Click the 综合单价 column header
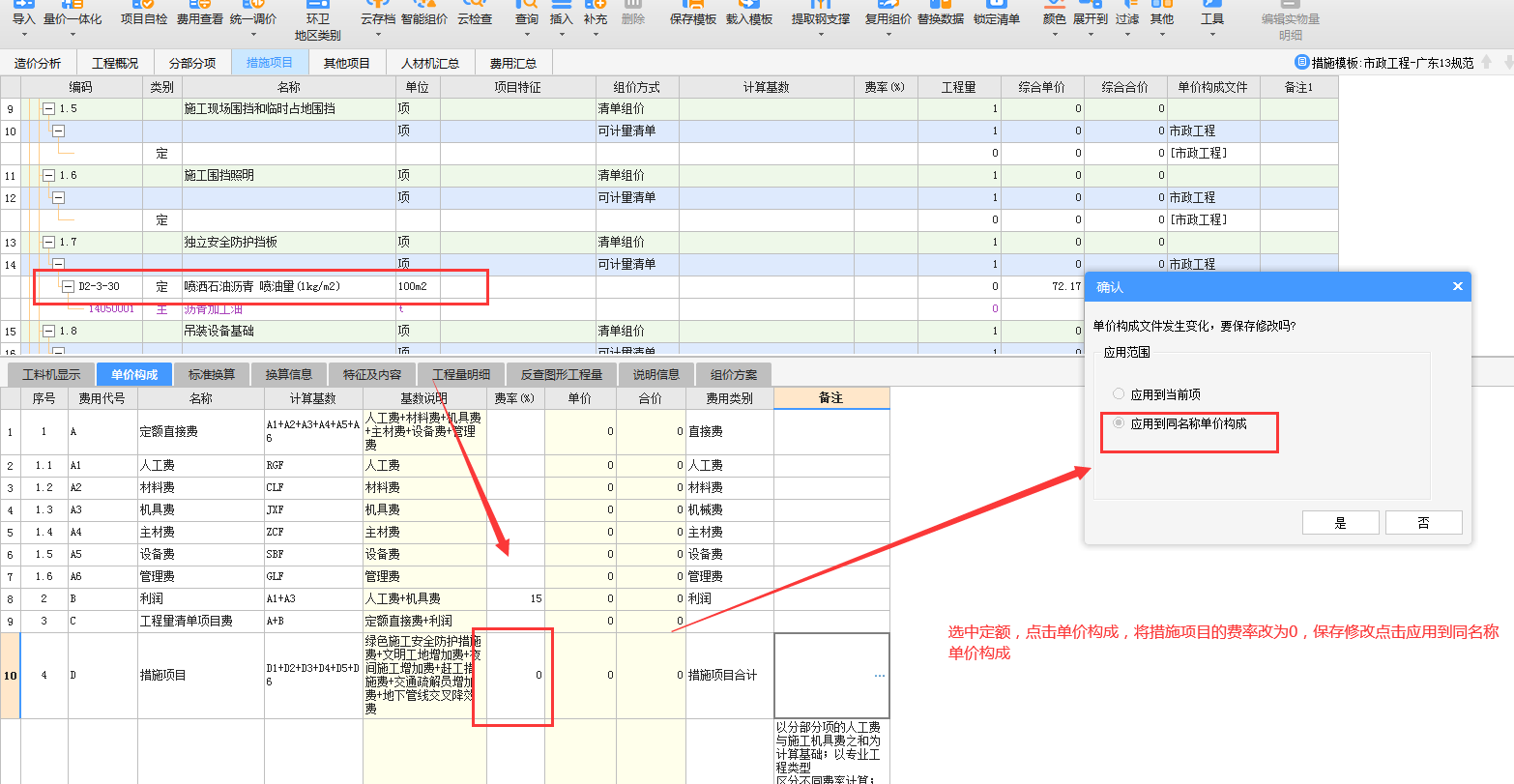 pos(1042,87)
